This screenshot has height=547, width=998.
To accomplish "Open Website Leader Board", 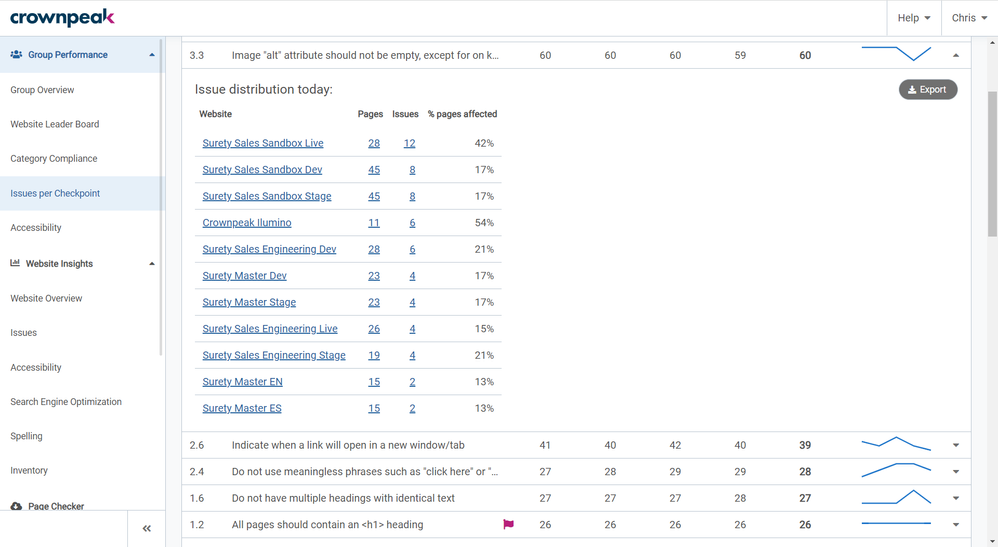I will click(55, 124).
